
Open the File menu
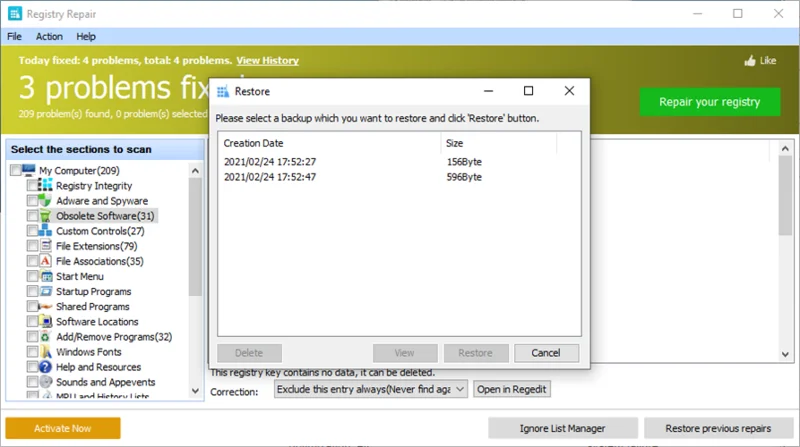[x=14, y=36]
